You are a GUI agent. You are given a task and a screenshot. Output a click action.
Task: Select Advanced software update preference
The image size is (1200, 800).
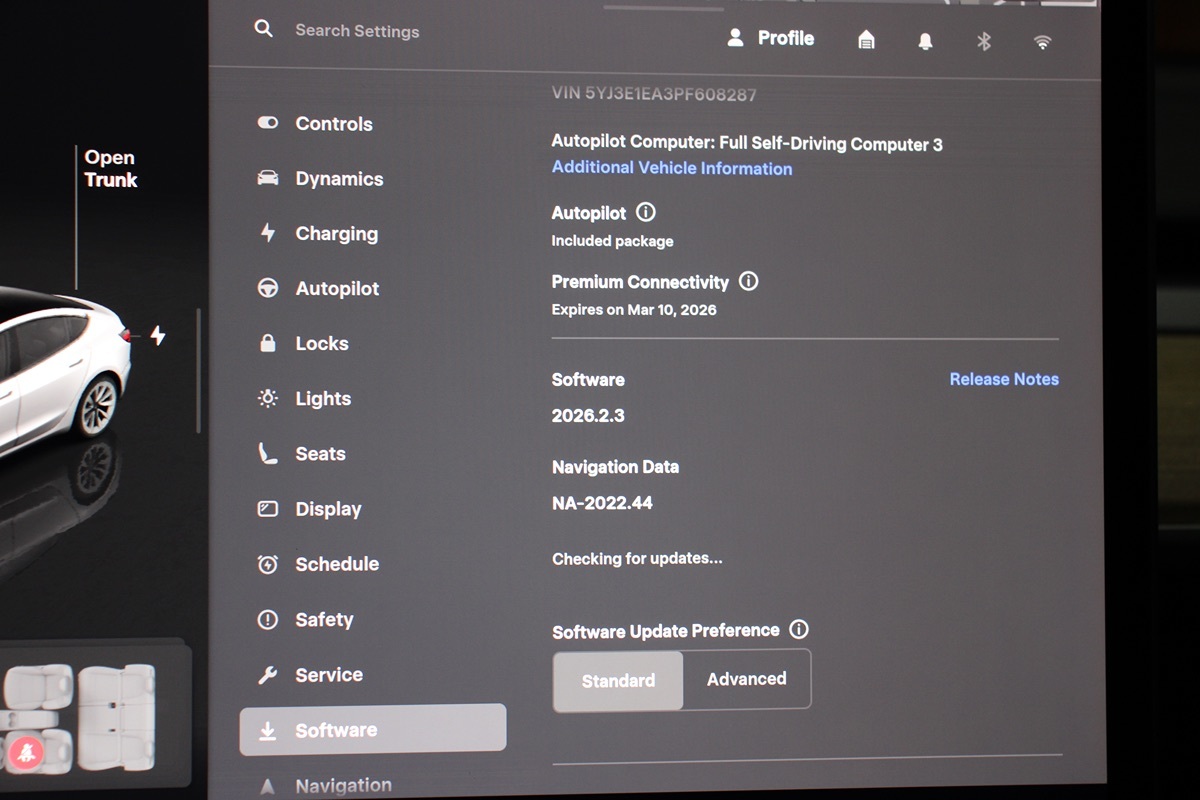click(x=746, y=679)
